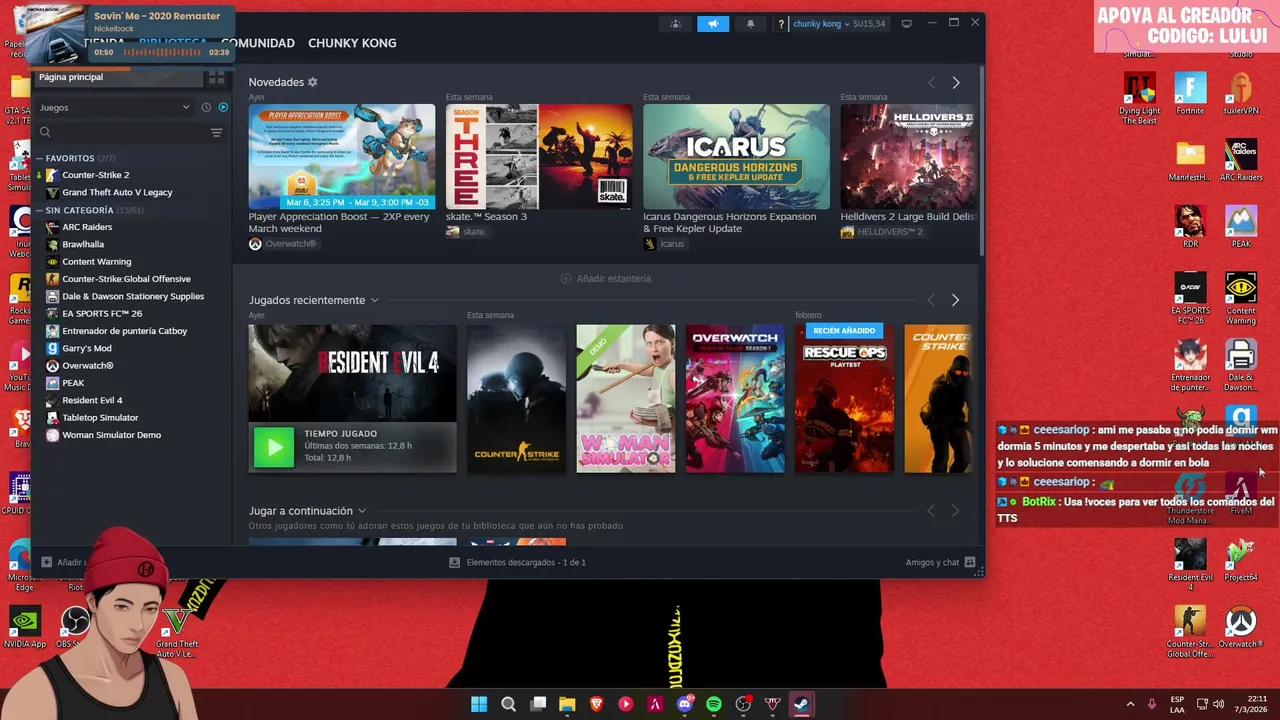
Task: Open Elementos descargados downloads status
Action: 517,562
